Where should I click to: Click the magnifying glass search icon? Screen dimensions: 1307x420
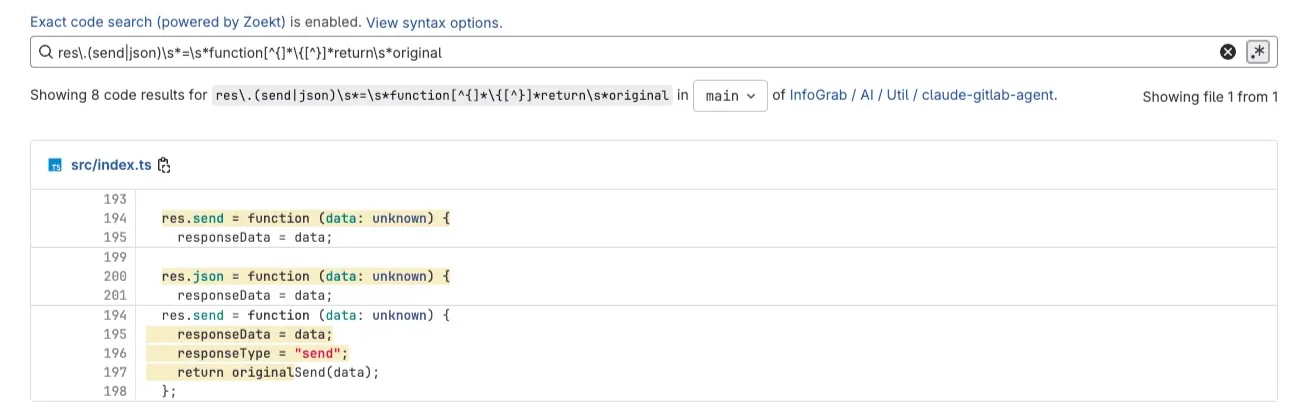click(45, 52)
